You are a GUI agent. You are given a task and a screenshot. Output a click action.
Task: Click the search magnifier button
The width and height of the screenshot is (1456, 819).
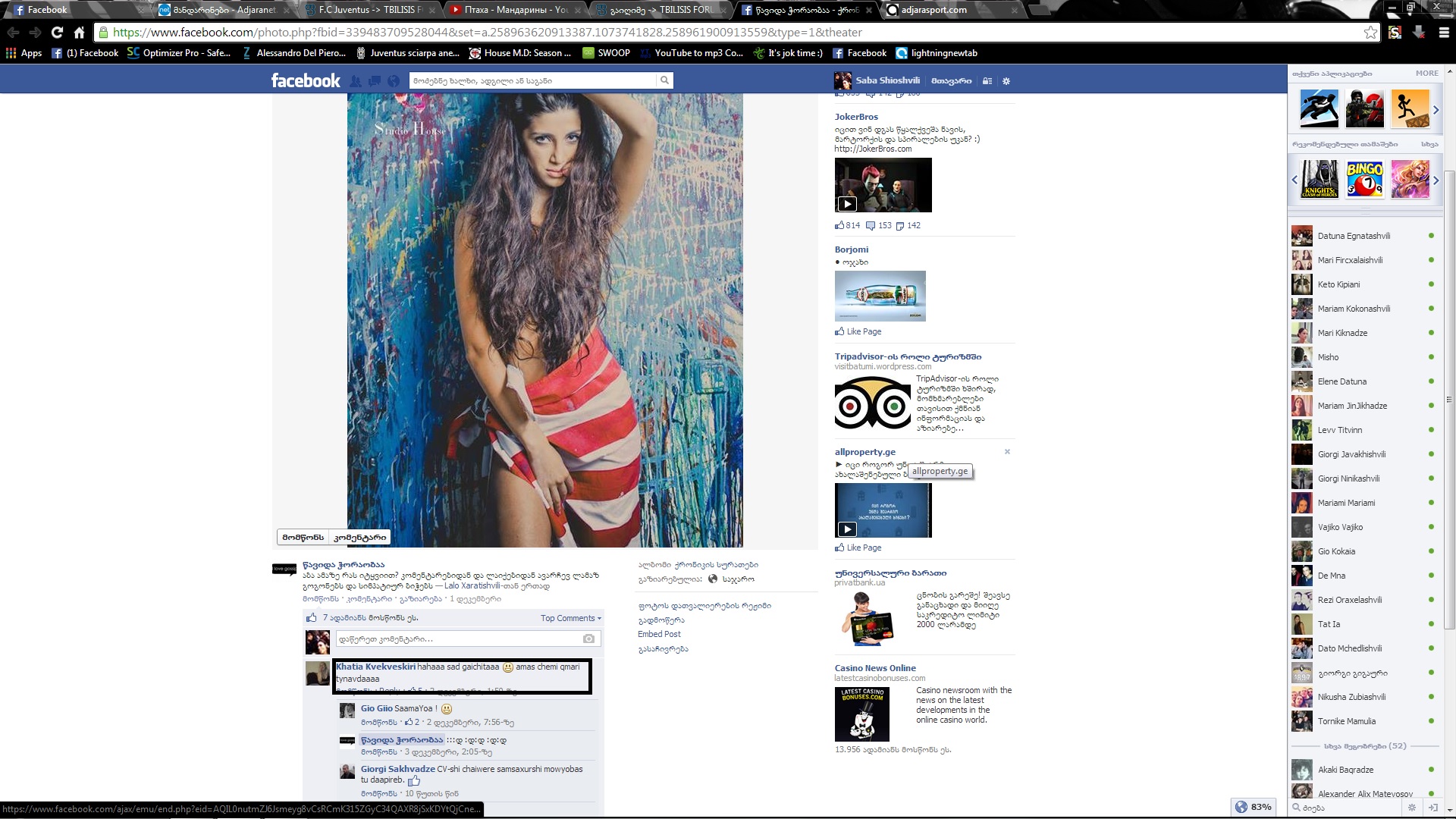coord(664,80)
